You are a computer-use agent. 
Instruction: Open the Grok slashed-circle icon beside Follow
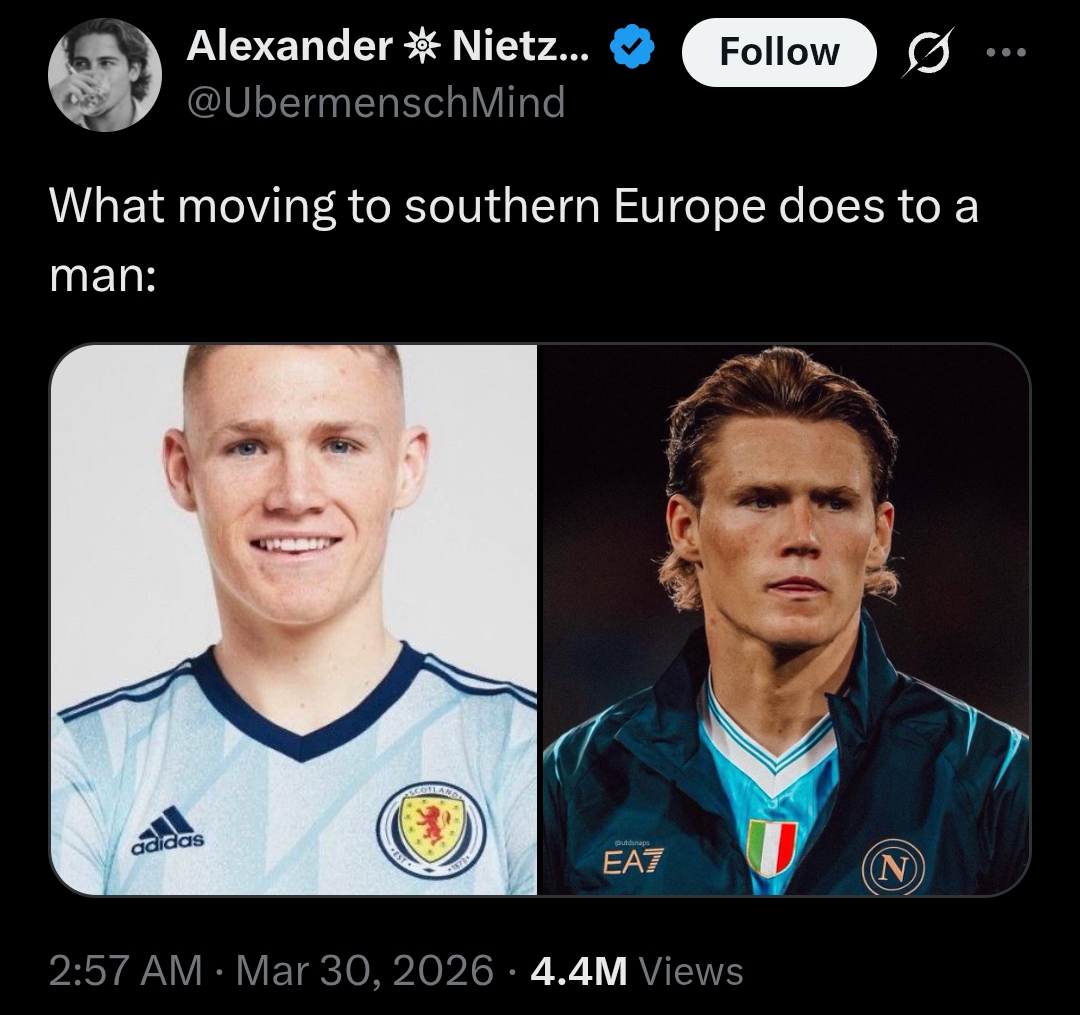(928, 51)
